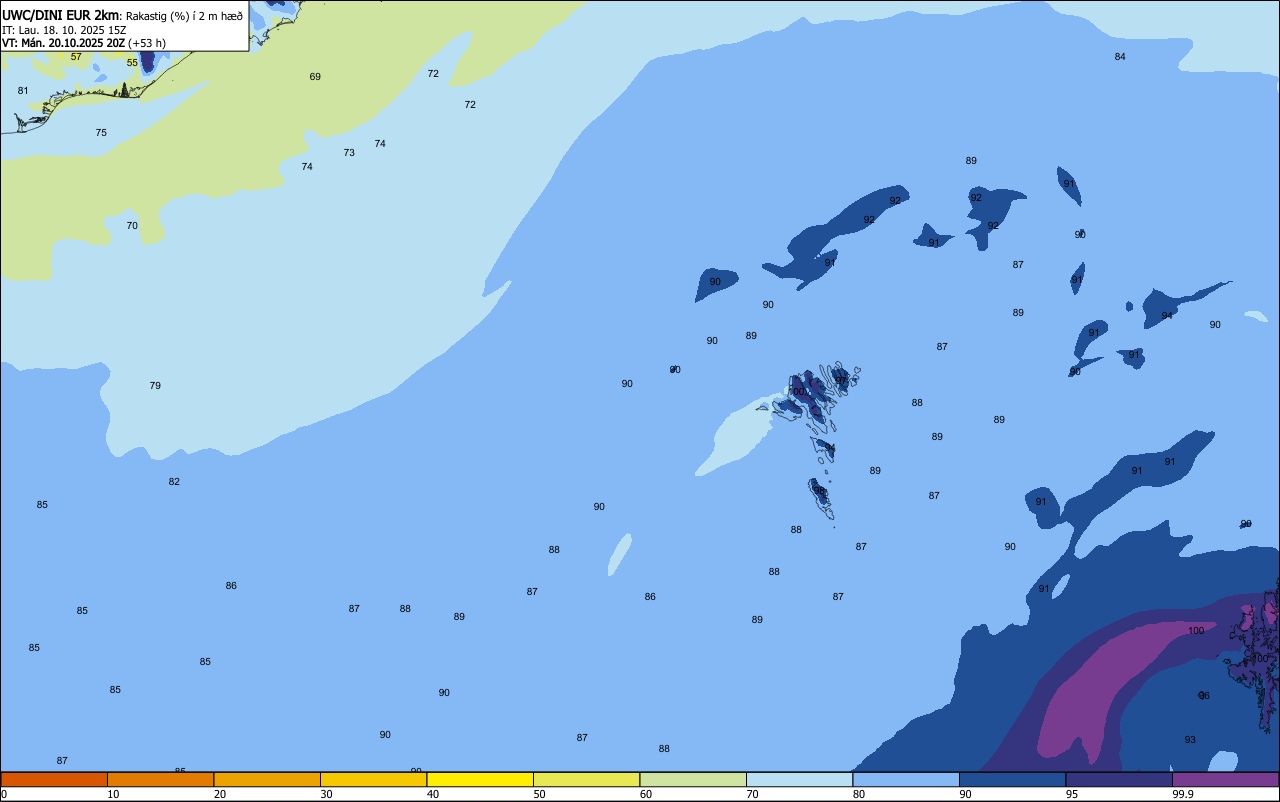Click the navy 95–99.9 legend swatch
The height and width of the screenshot is (802, 1280).
(1119, 779)
